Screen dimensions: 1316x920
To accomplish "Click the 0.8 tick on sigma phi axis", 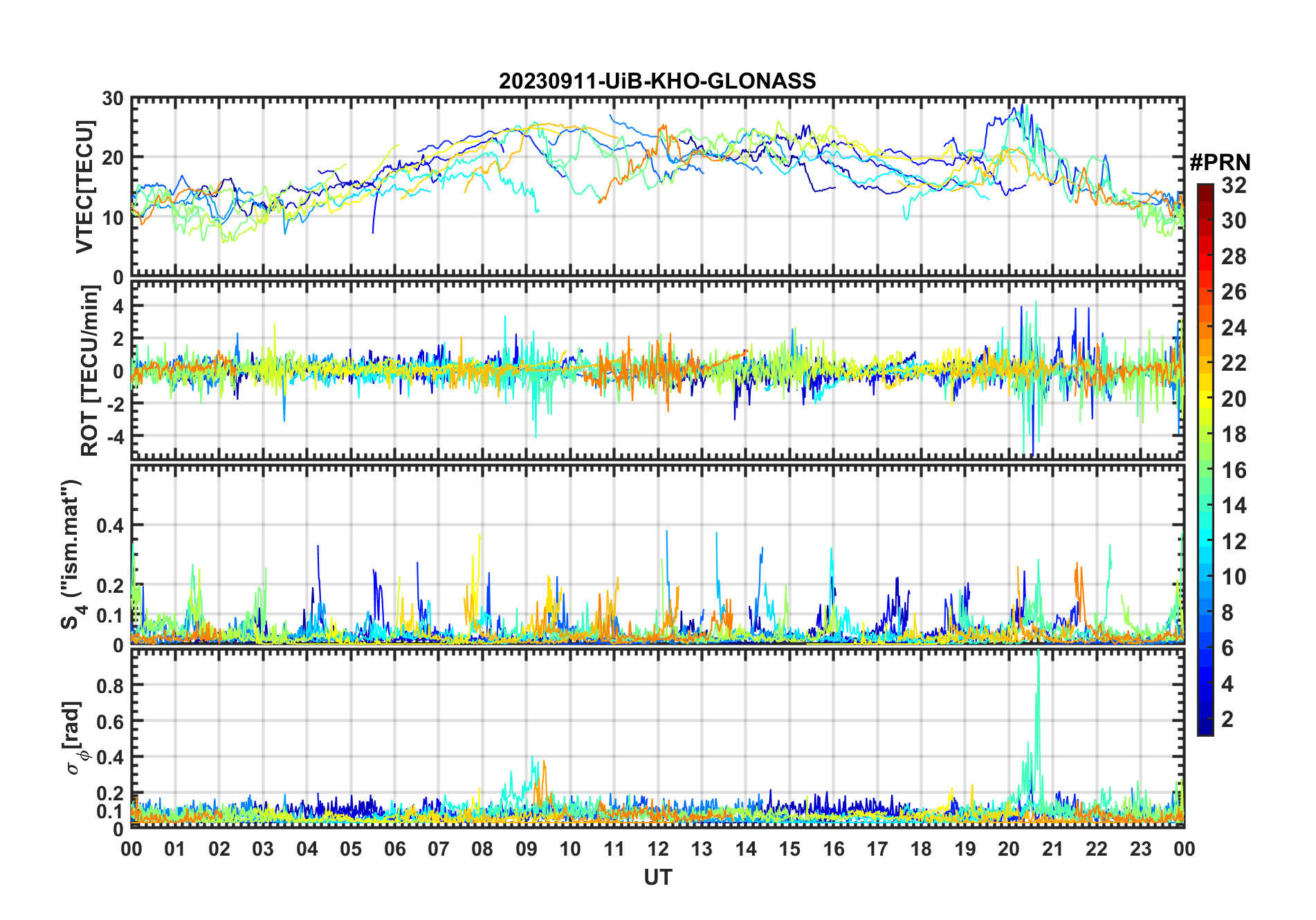I will [x=111, y=686].
